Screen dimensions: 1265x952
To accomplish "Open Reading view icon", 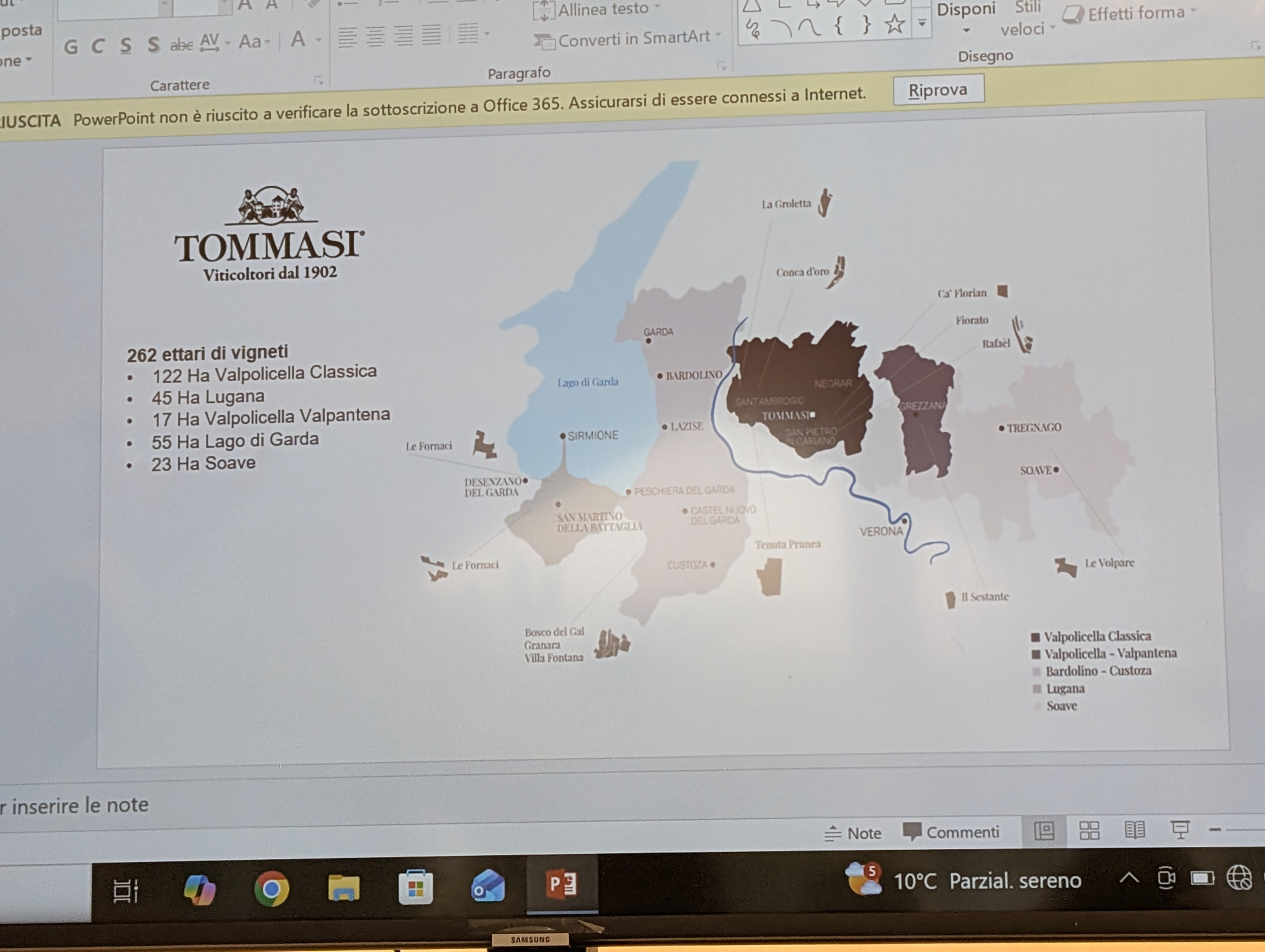I will [x=1134, y=830].
